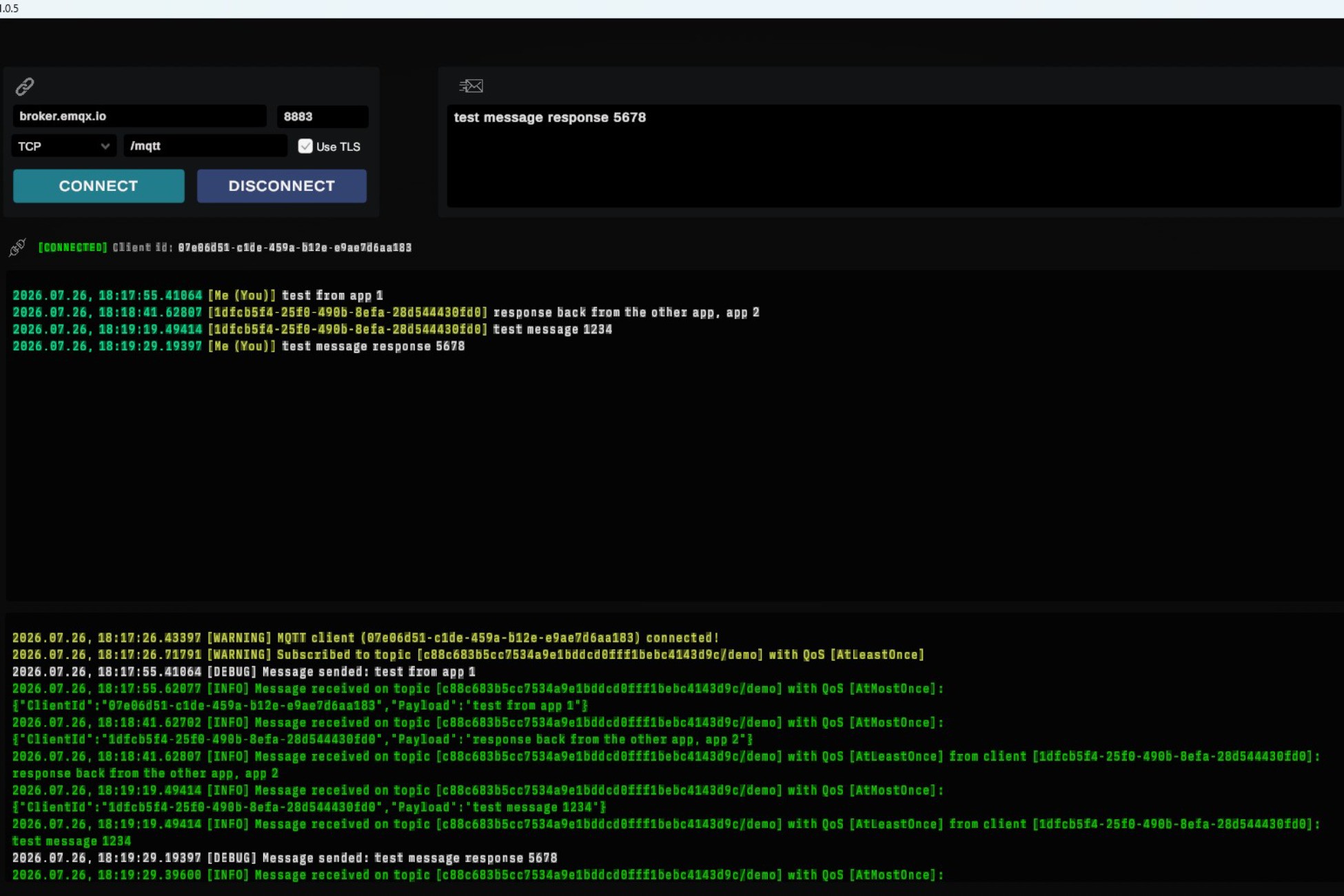Click the CONNECT button
The height and width of the screenshot is (896, 1344).
pos(99,186)
